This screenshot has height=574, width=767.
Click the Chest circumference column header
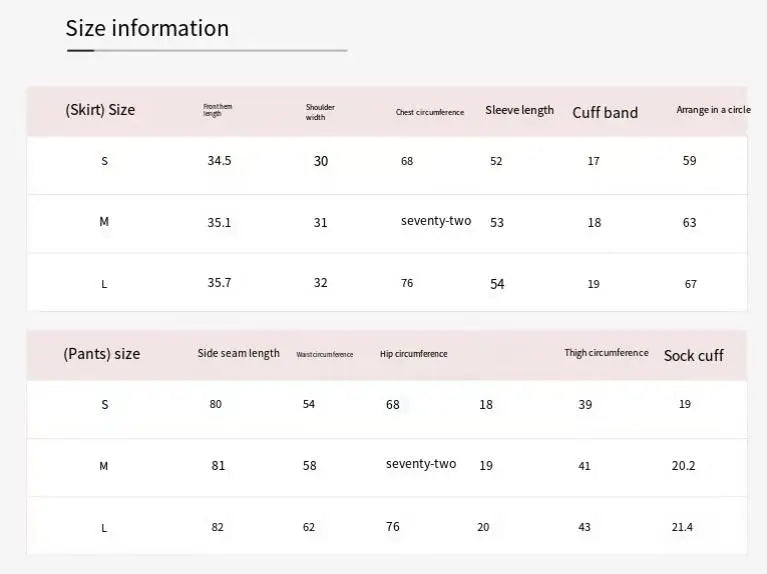click(x=430, y=112)
